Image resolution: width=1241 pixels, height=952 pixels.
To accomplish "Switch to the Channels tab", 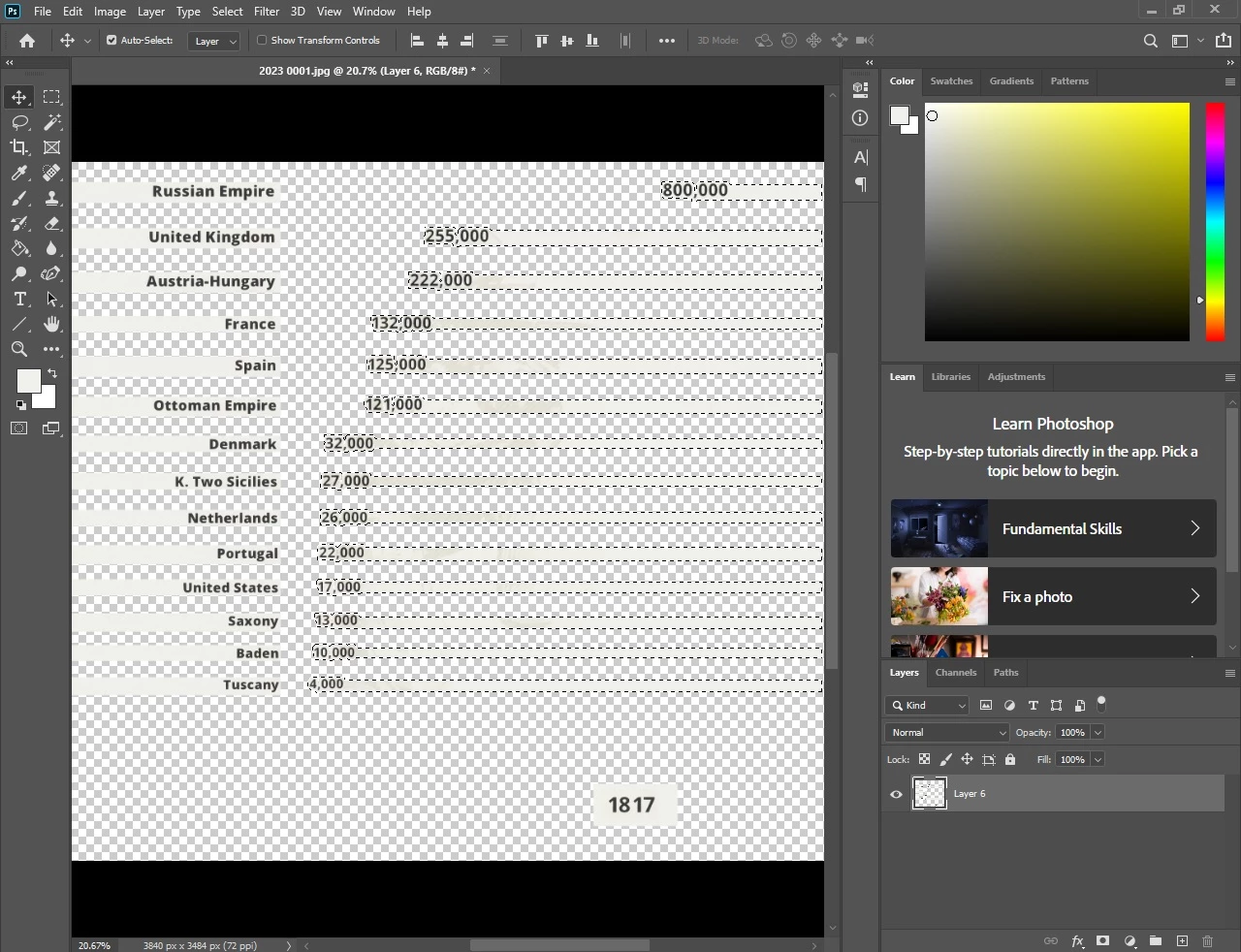I will tap(956, 673).
